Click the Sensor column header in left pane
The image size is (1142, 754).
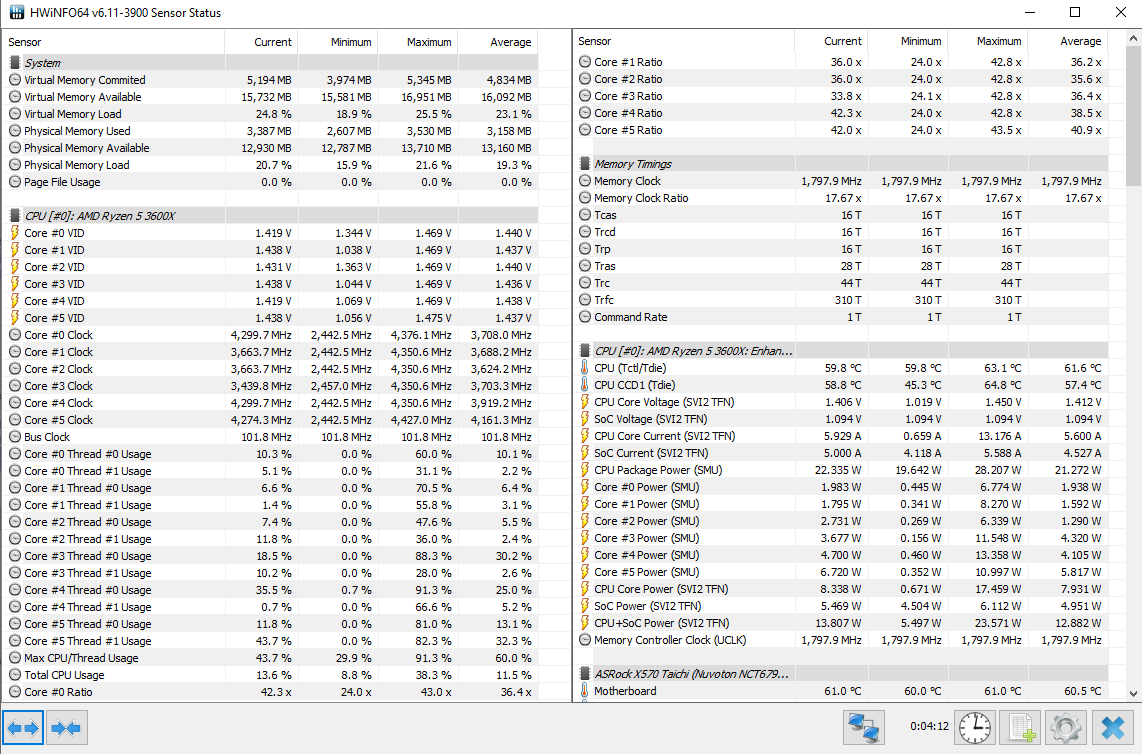point(114,42)
